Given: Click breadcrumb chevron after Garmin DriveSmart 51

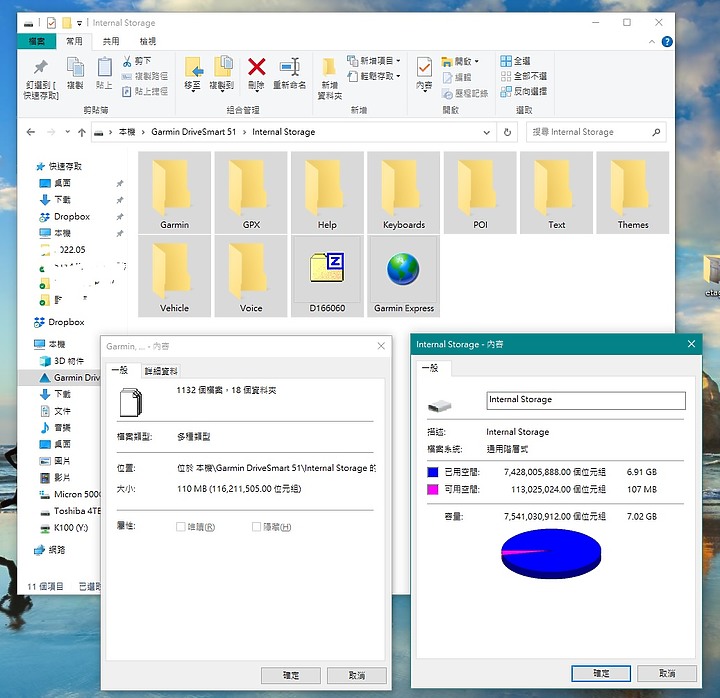Looking at the screenshot, I should pos(244,132).
